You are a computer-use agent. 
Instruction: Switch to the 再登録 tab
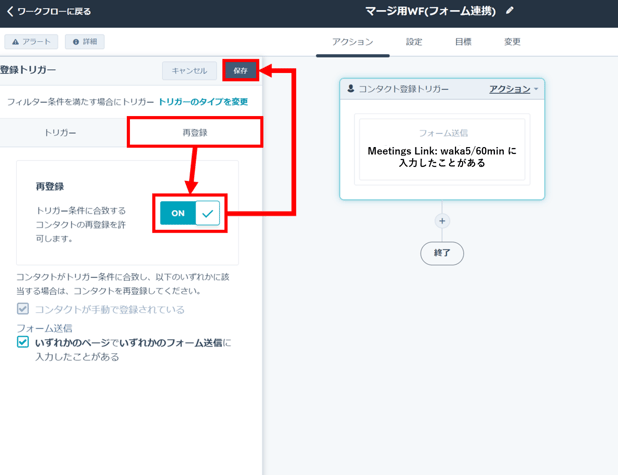coord(195,132)
